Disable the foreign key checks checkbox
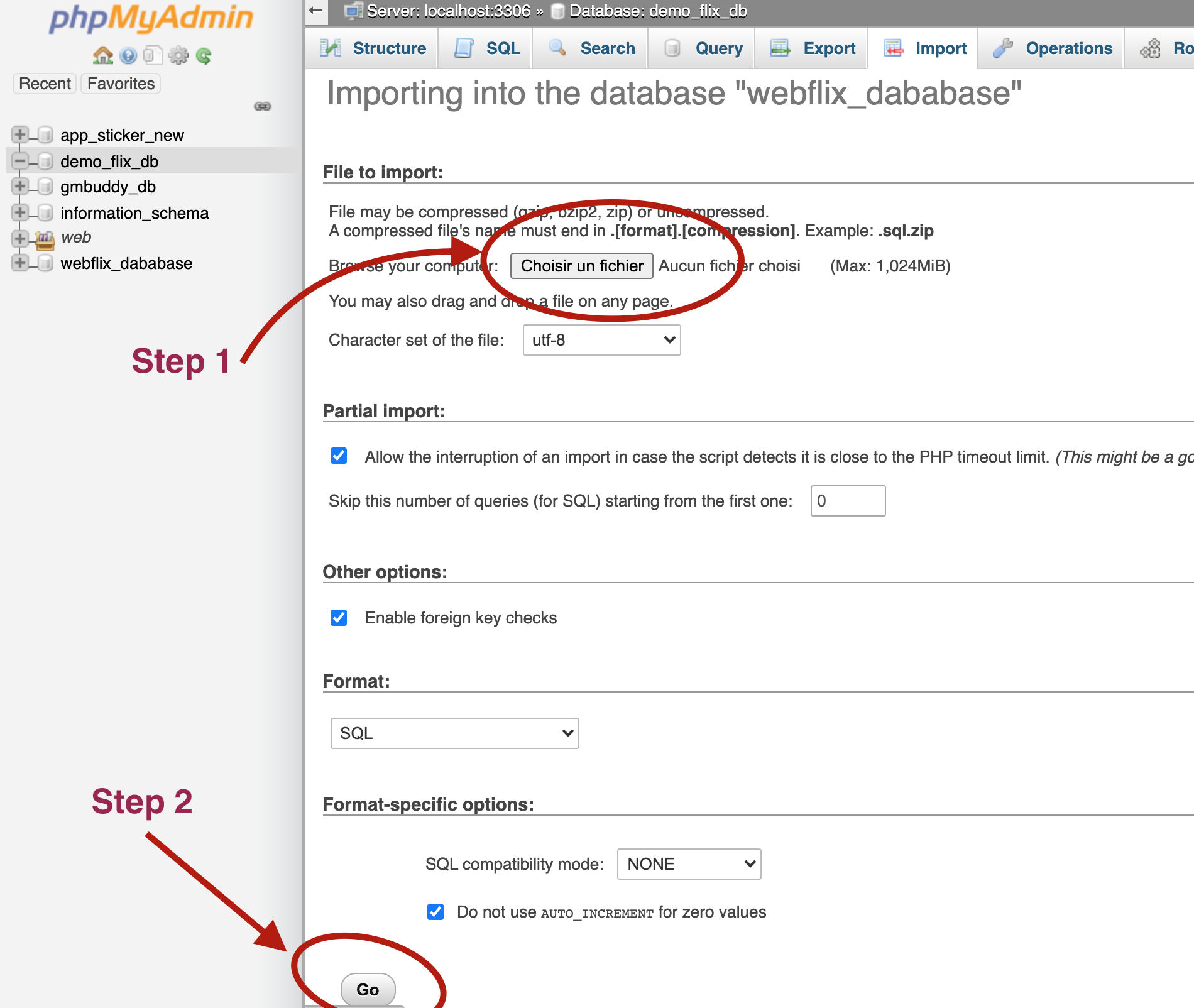The image size is (1194, 1008). (339, 618)
